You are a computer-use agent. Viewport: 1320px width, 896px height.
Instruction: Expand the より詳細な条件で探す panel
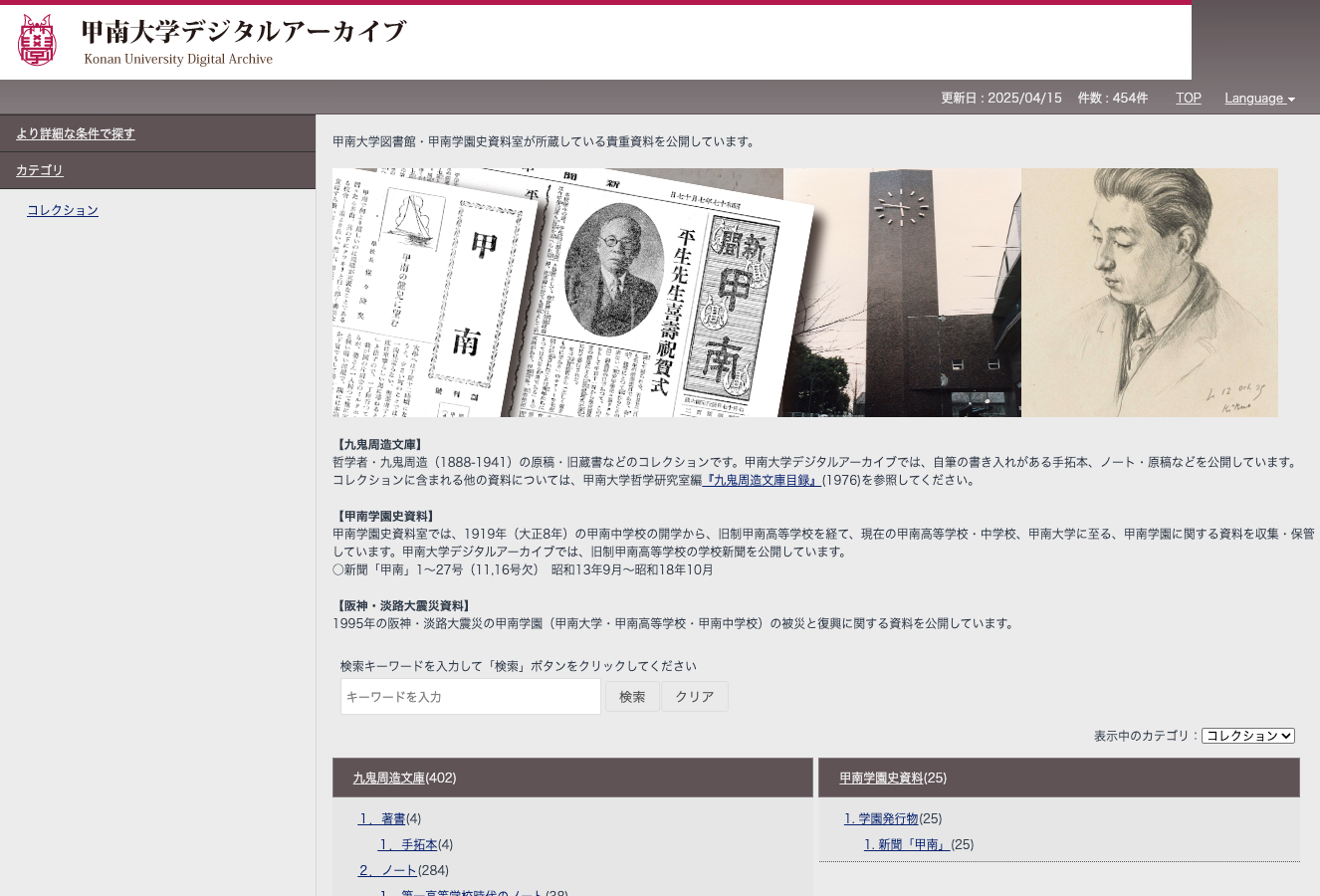point(76,133)
